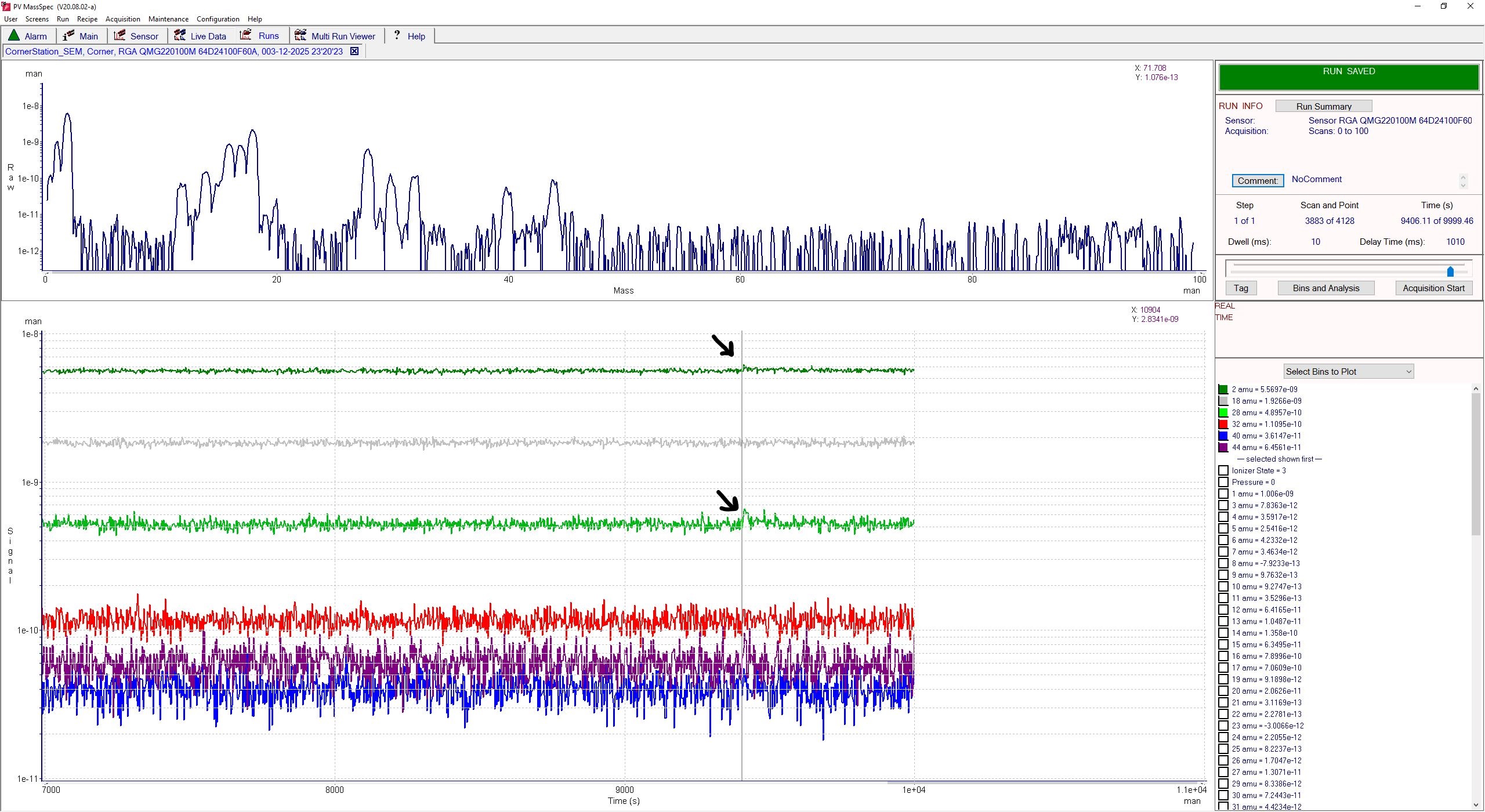
Task: Click the Help question mark icon
Action: point(397,35)
